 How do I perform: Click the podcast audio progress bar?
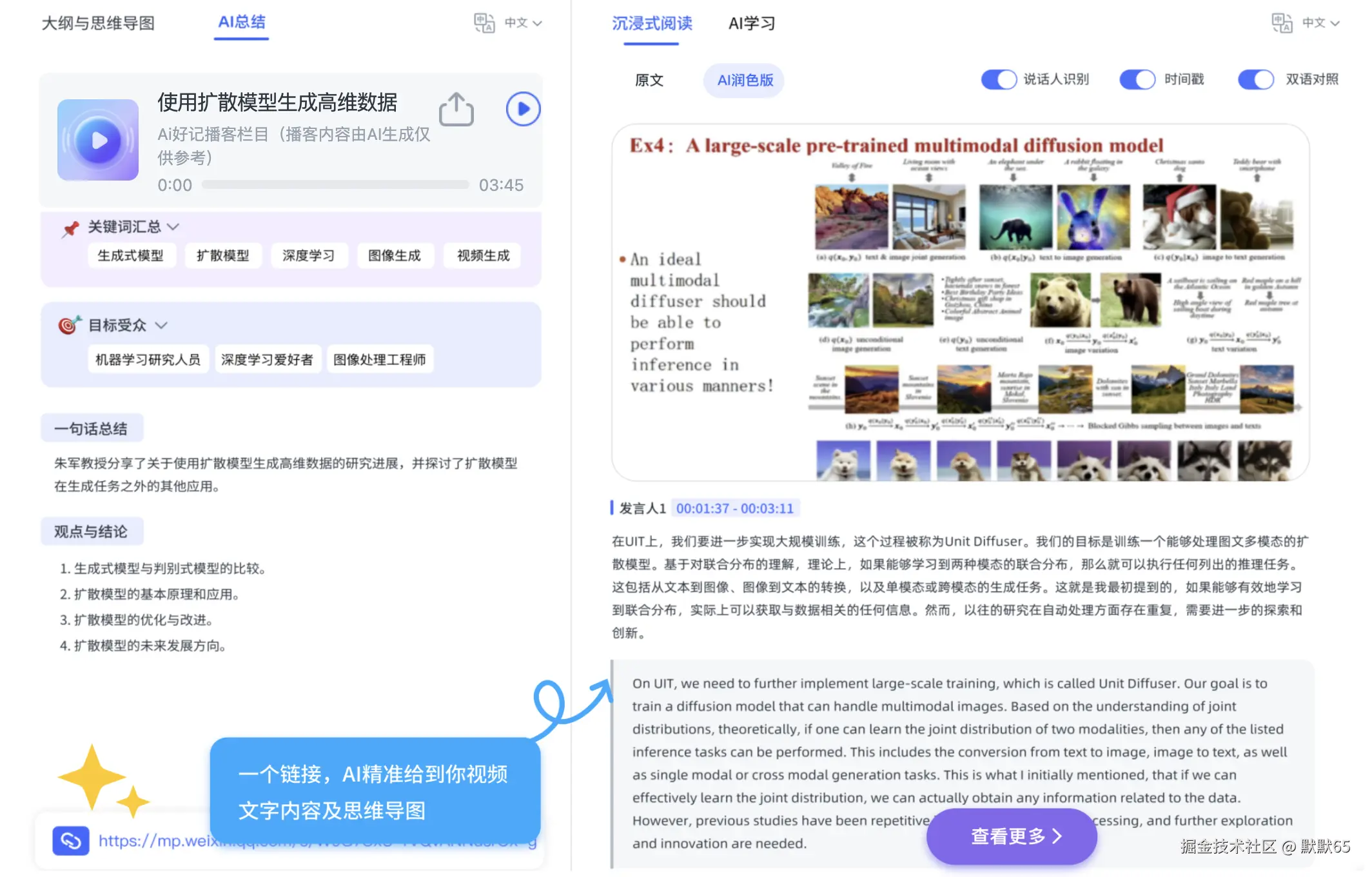click(335, 185)
